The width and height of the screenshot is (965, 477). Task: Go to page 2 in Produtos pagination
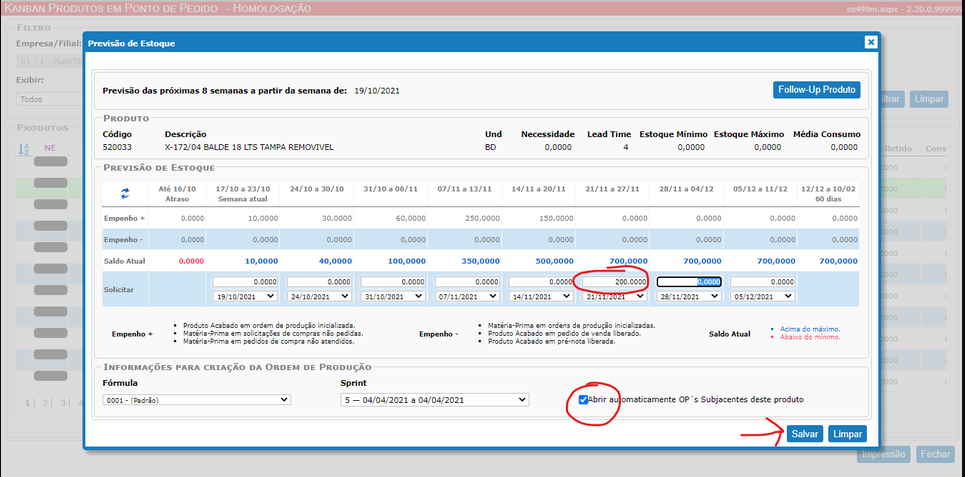coord(45,403)
